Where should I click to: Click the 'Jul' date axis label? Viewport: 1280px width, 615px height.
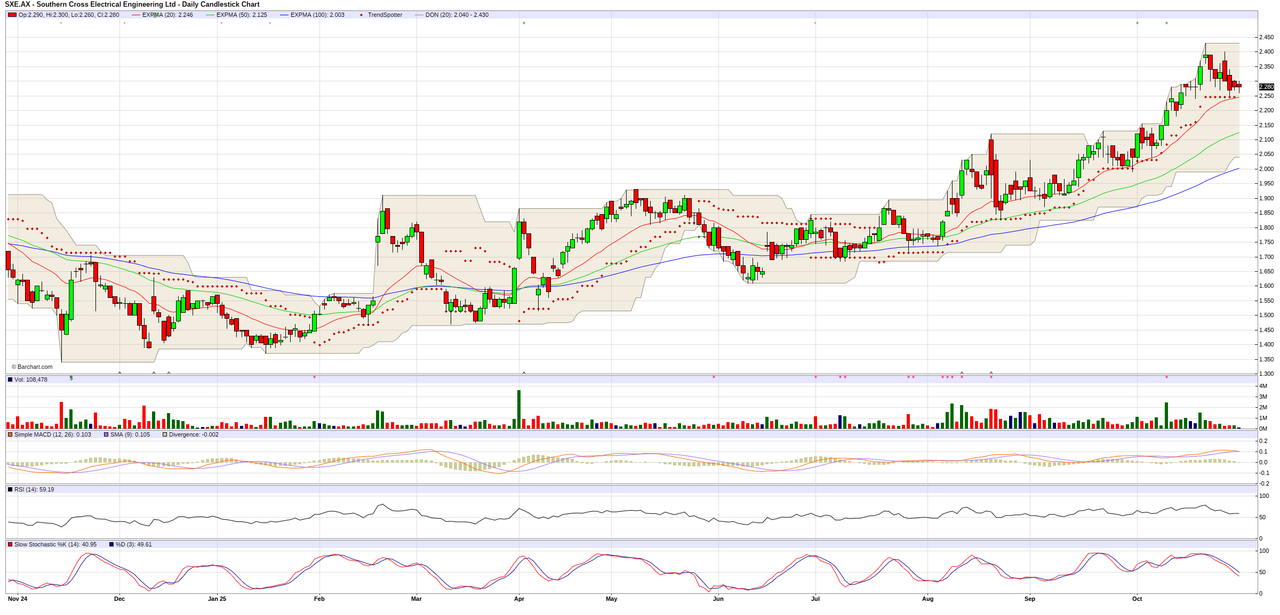point(815,599)
